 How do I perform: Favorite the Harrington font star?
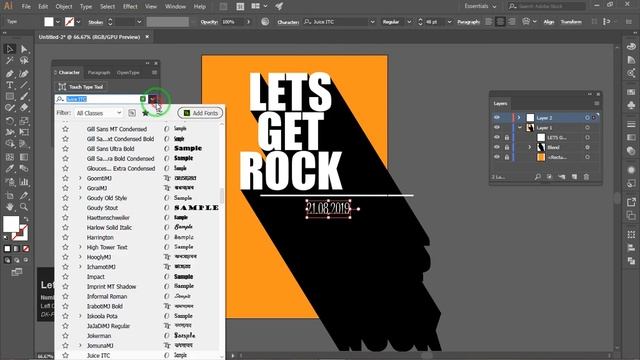coord(65,237)
